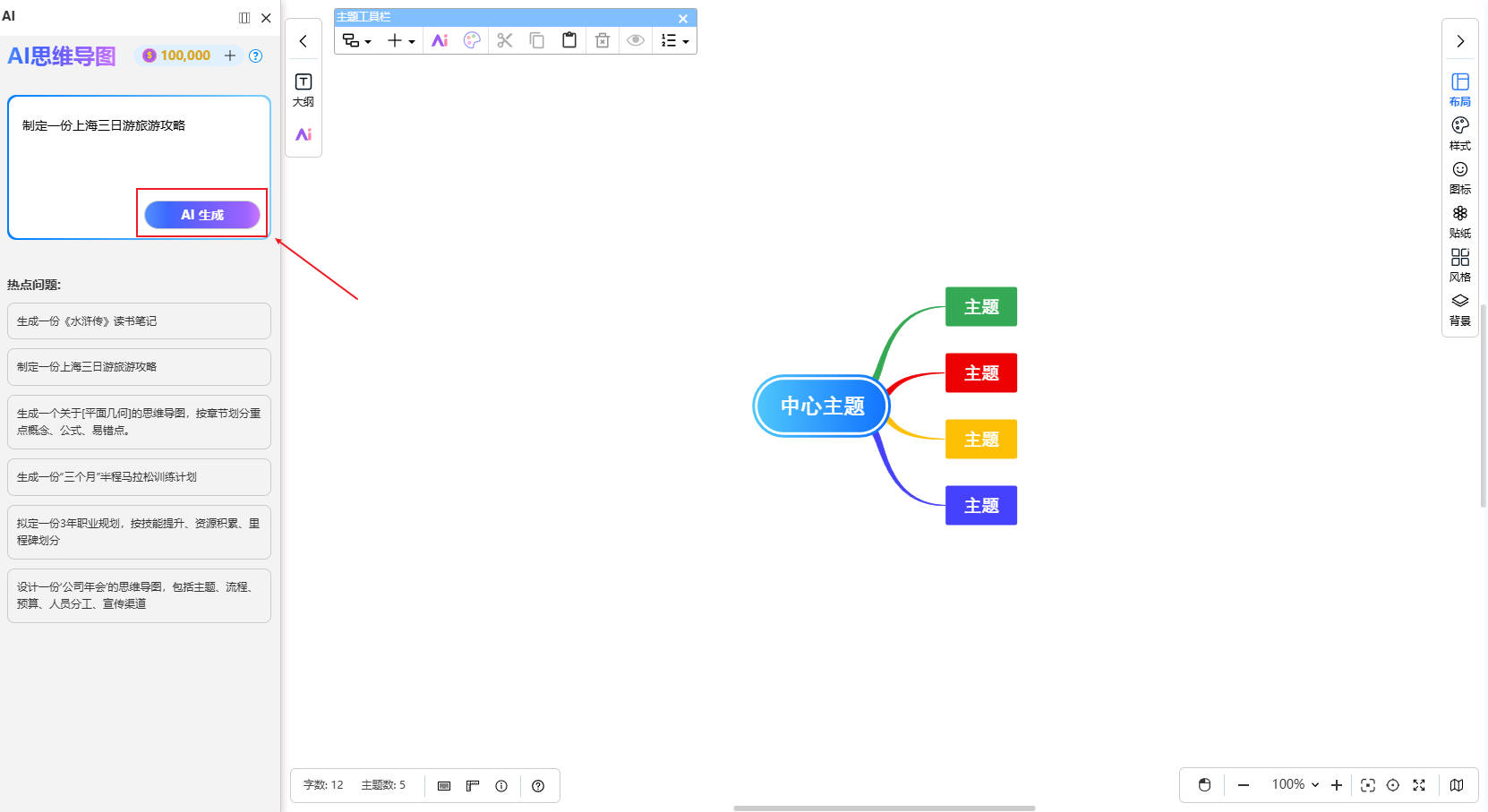Switch to the 背景 background tab
1488x812 pixels.
point(1459,308)
